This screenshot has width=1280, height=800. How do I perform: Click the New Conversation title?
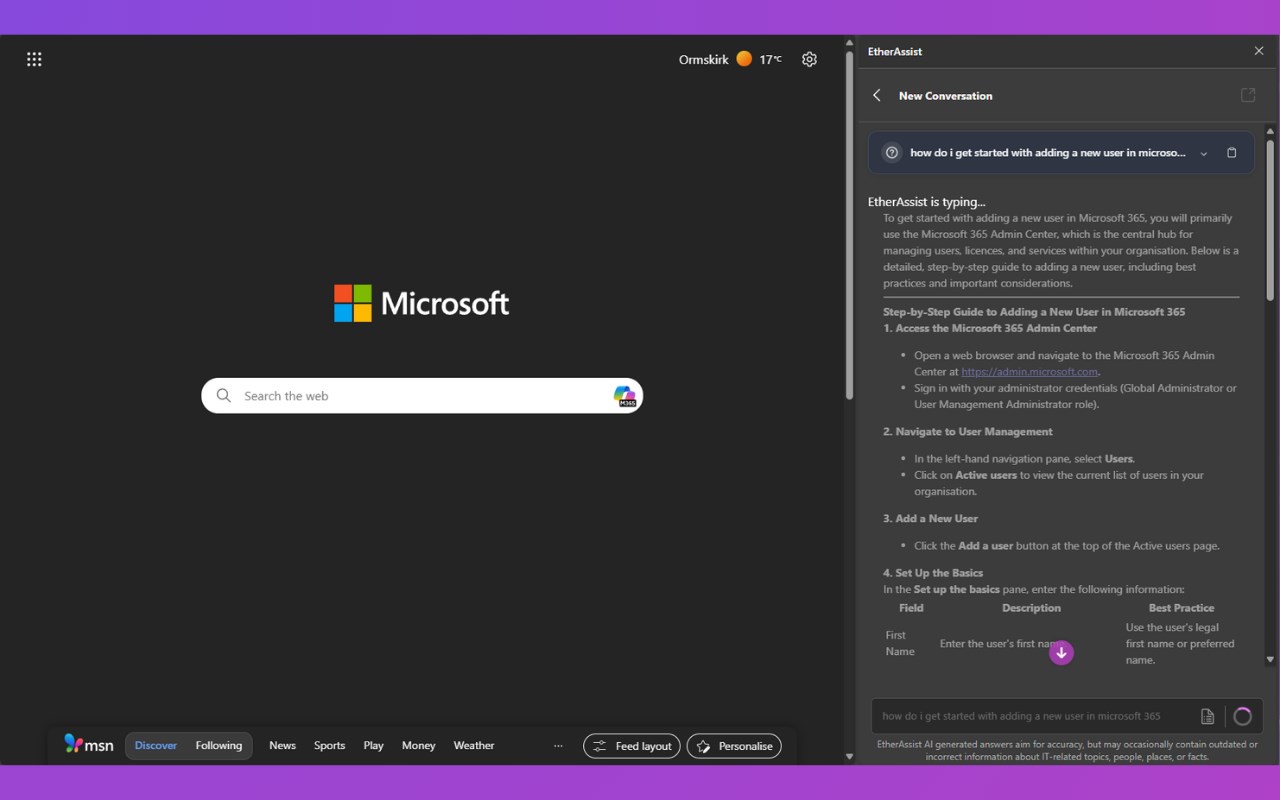(x=946, y=96)
